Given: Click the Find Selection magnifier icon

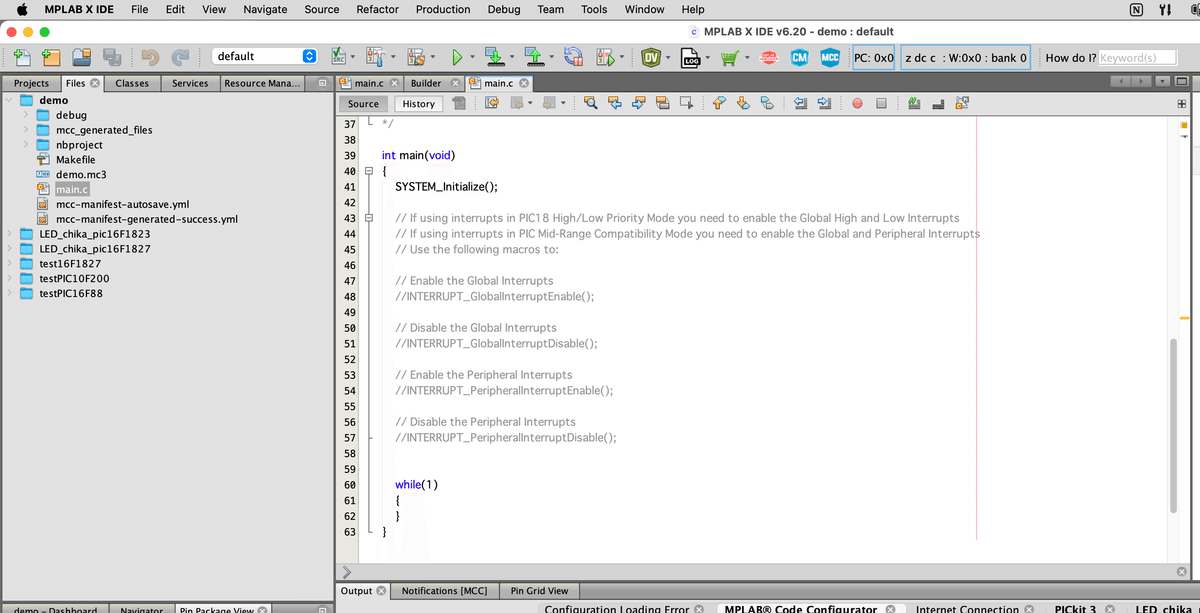Looking at the screenshot, I should [590, 103].
